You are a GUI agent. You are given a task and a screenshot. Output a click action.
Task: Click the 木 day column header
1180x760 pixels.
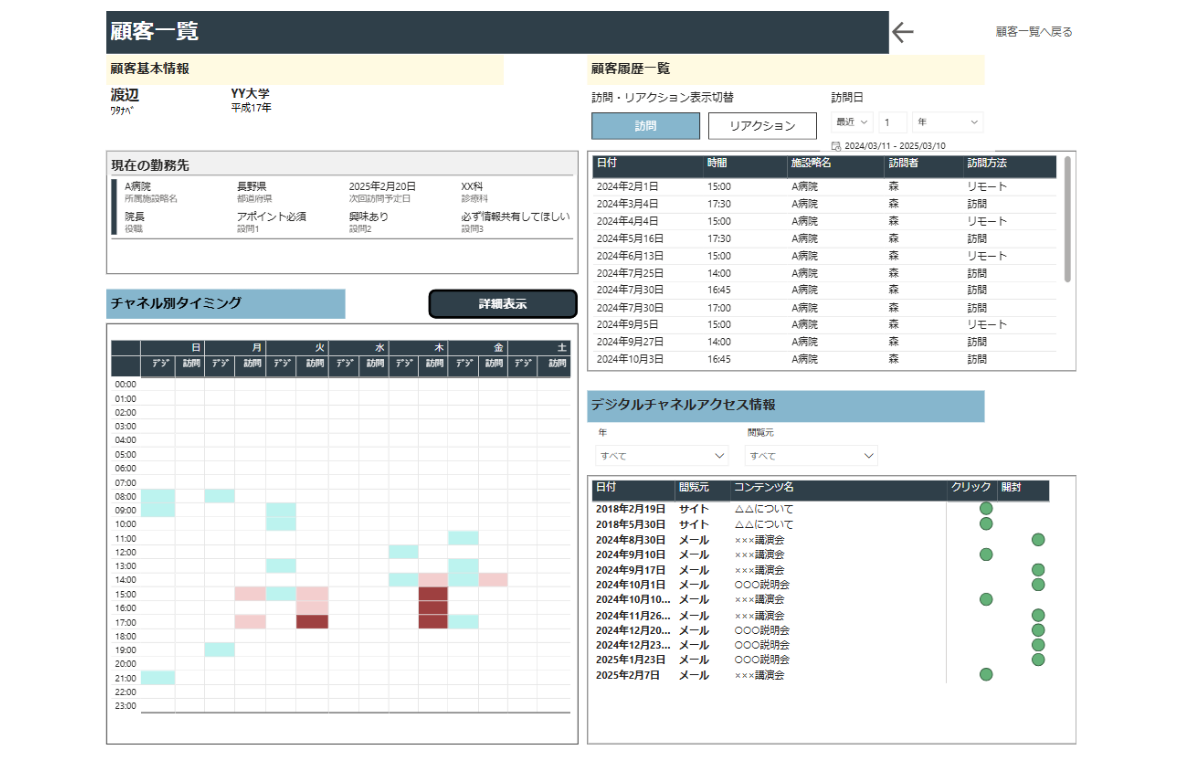pyautogui.click(x=418, y=348)
